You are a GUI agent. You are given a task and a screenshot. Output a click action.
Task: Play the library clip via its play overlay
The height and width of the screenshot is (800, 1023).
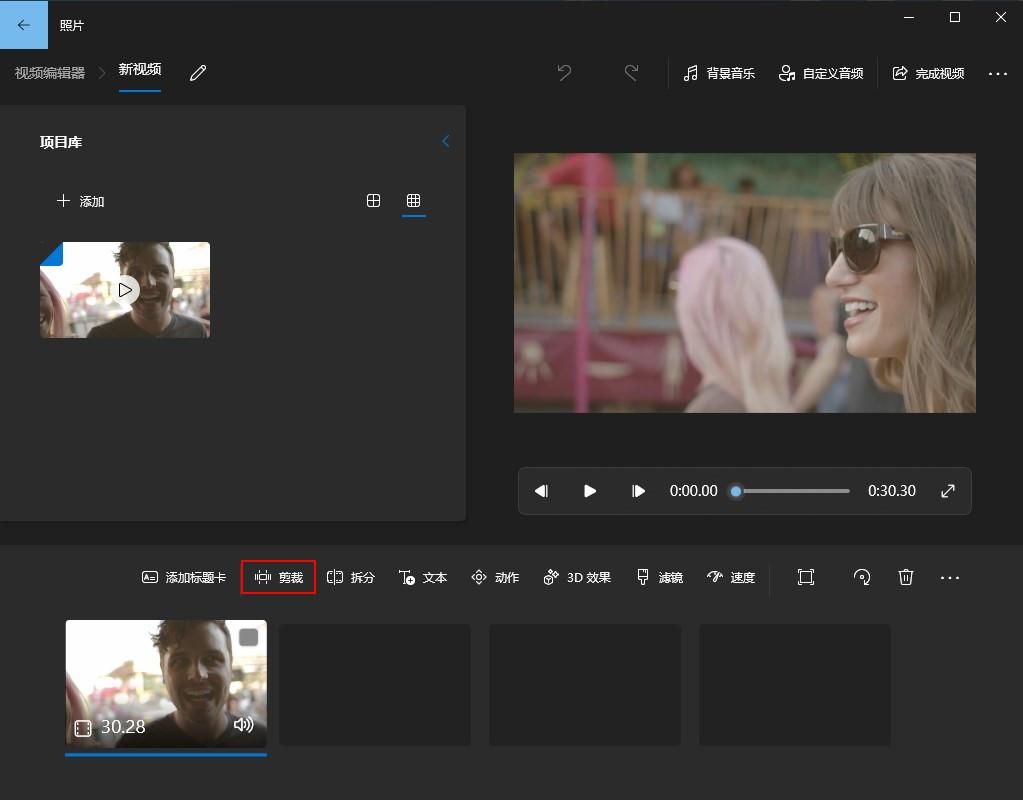pos(125,290)
